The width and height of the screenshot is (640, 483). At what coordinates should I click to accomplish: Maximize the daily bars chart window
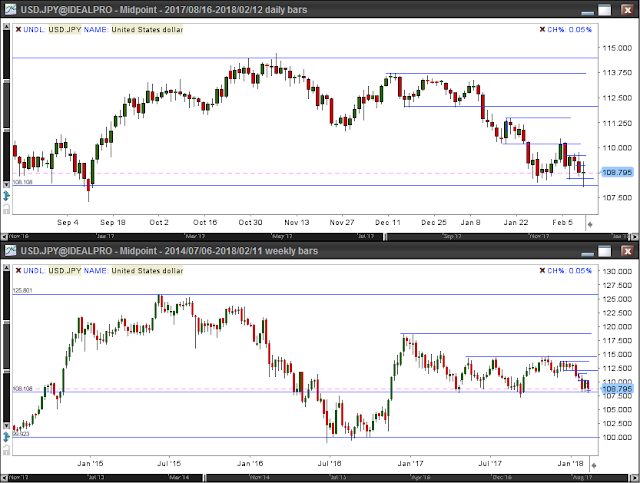604,10
